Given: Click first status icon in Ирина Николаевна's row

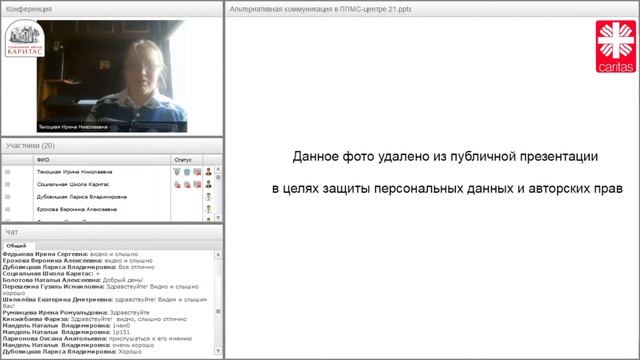Looking at the screenshot, I should tap(177, 172).
